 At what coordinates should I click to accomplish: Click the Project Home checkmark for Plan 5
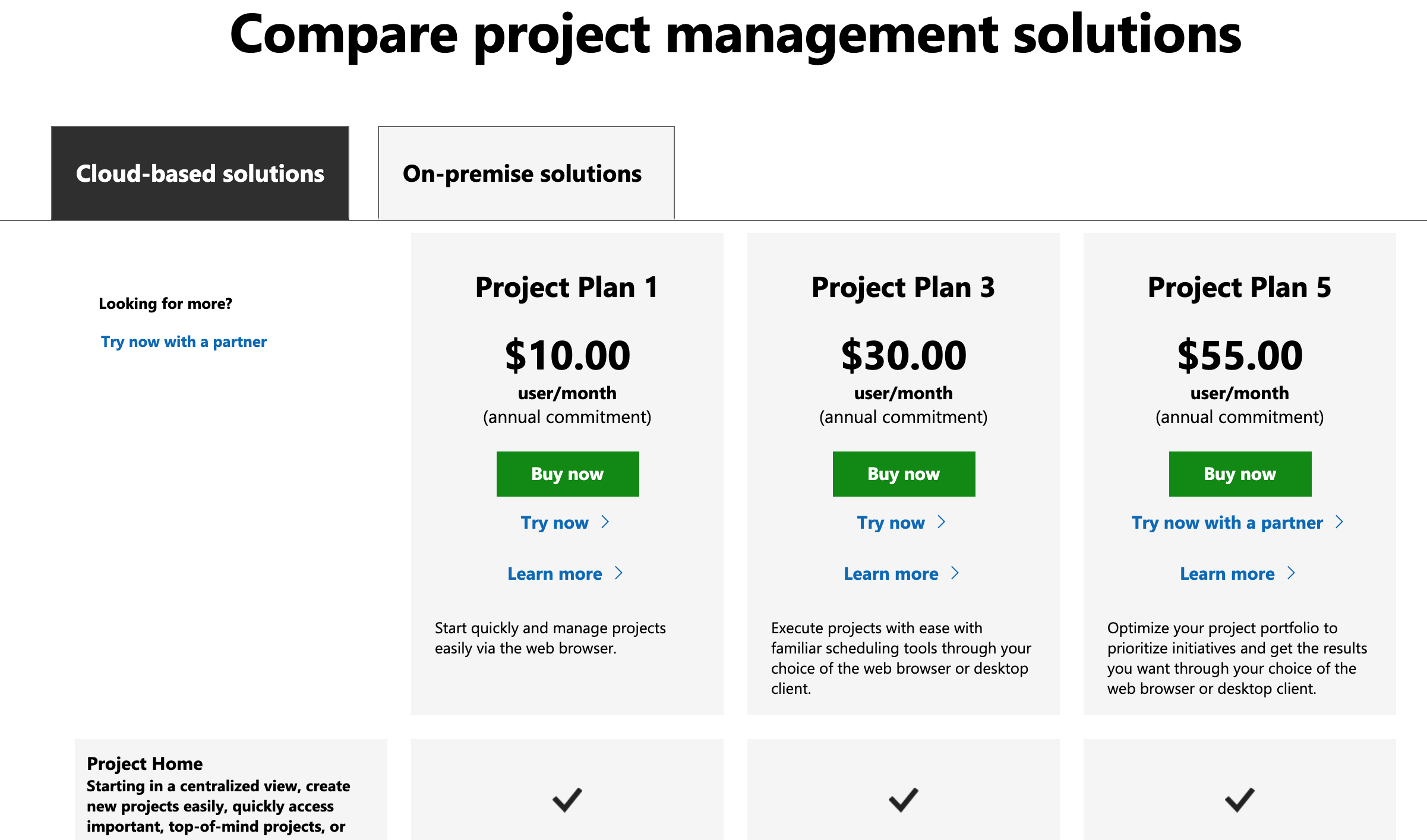pyautogui.click(x=1240, y=800)
